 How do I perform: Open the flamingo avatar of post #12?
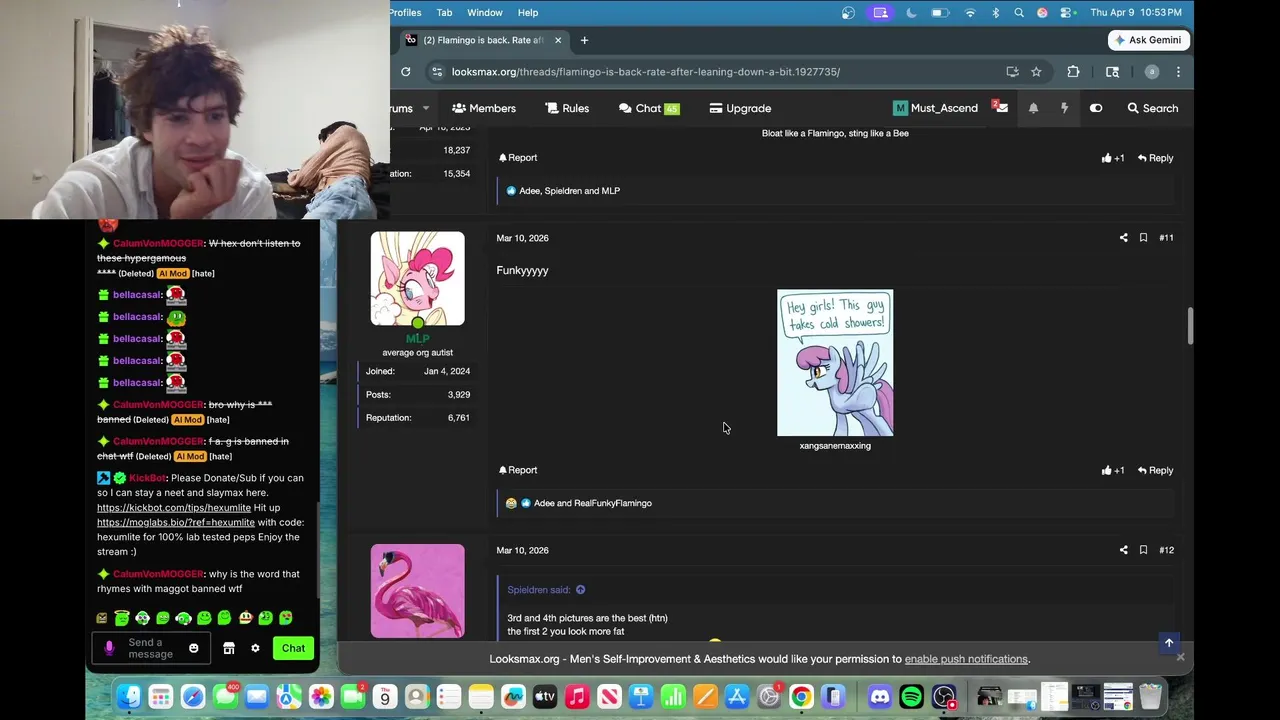click(x=417, y=591)
